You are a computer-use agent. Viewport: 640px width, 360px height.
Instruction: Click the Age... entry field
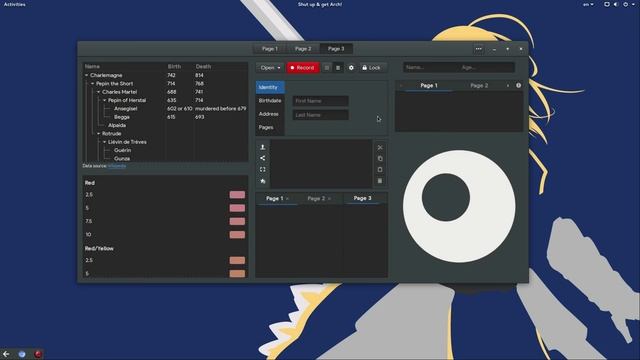pyautogui.click(x=487, y=67)
